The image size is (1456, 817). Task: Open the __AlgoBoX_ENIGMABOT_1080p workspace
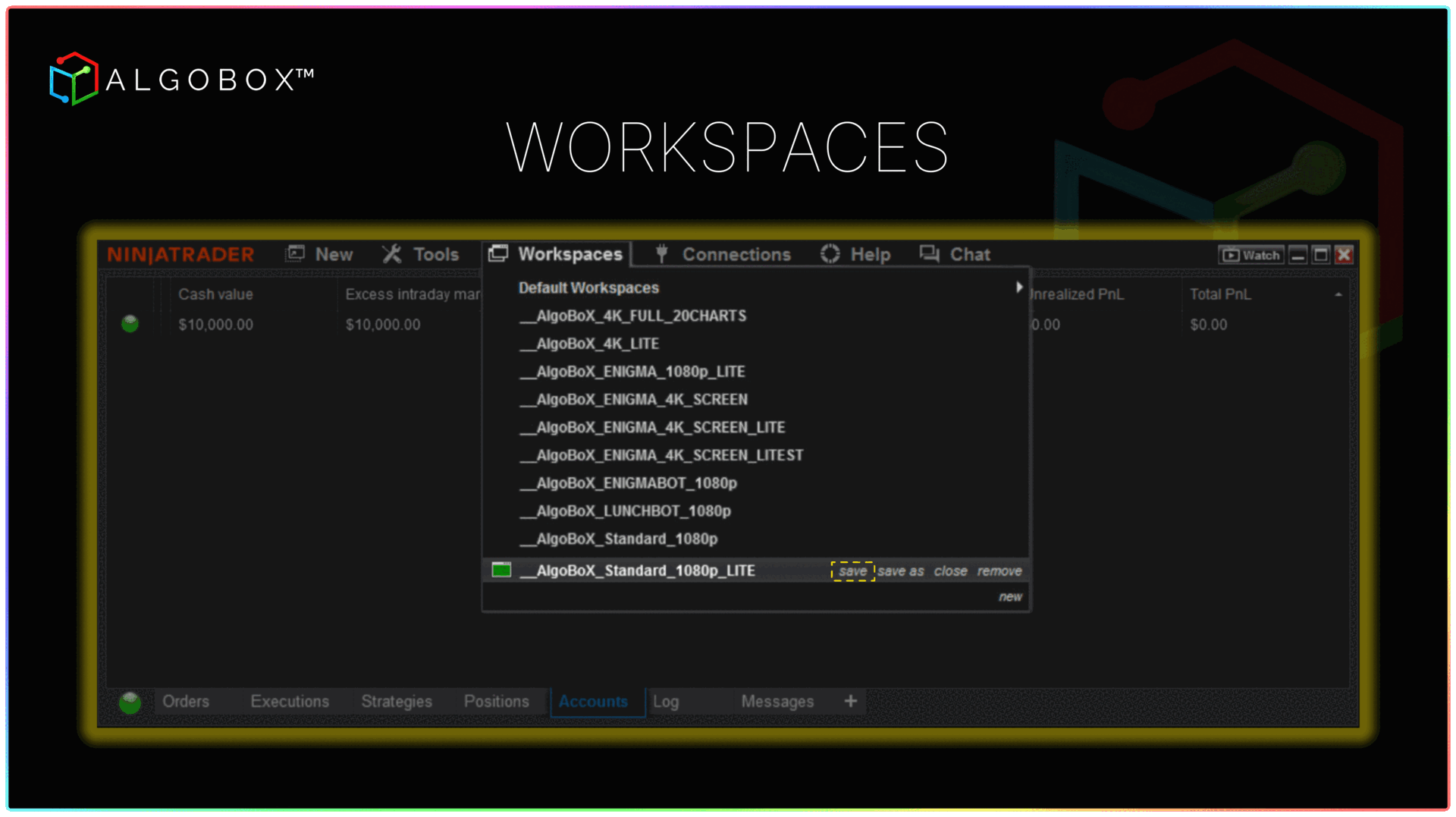628,483
